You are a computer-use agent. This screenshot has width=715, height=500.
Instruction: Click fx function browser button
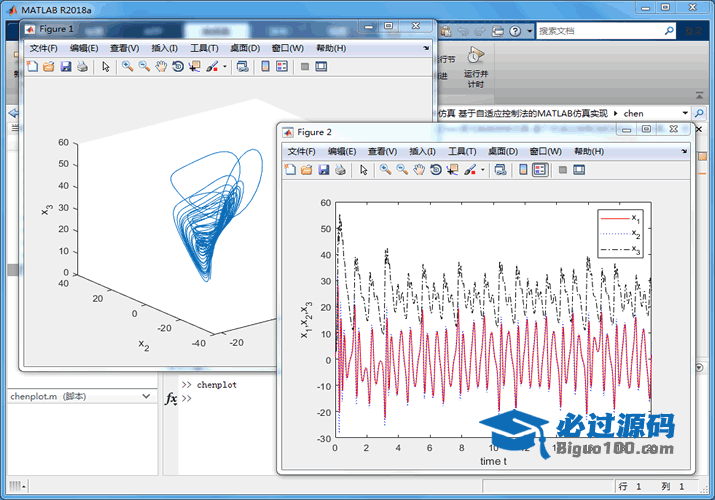(171, 398)
